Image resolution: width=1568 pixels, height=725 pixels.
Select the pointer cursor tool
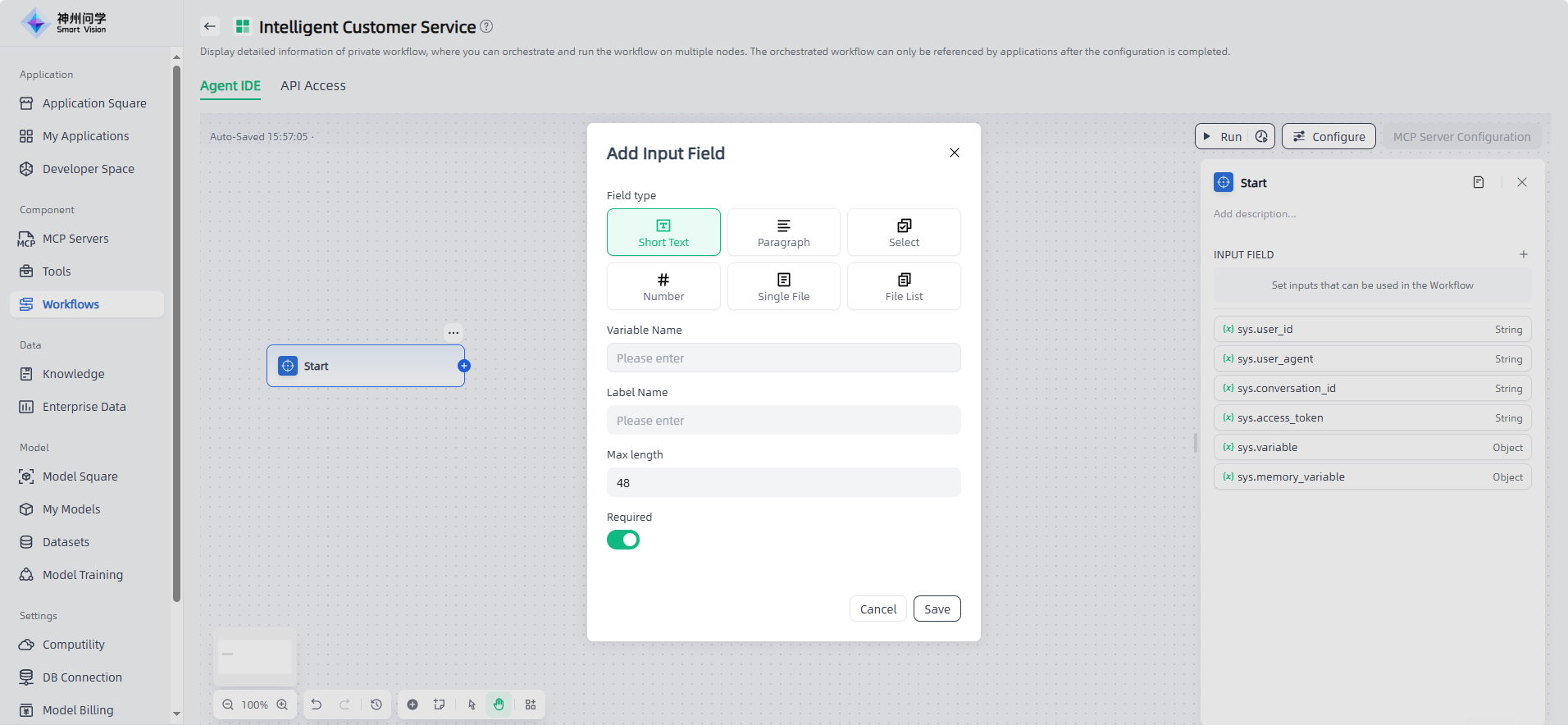pos(472,704)
